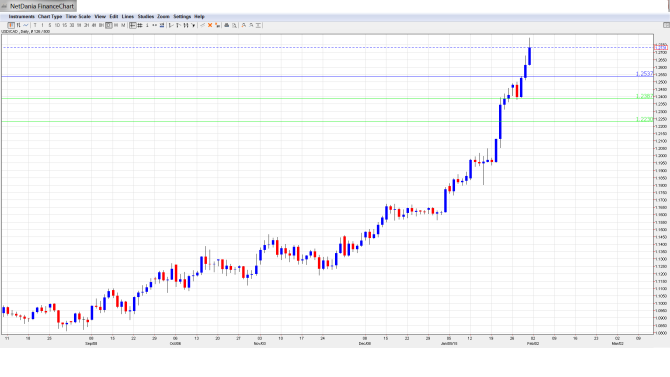Screen dimensions: 670x377
Task: Click the 1.2537 blue line label
Action: point(644,74)
